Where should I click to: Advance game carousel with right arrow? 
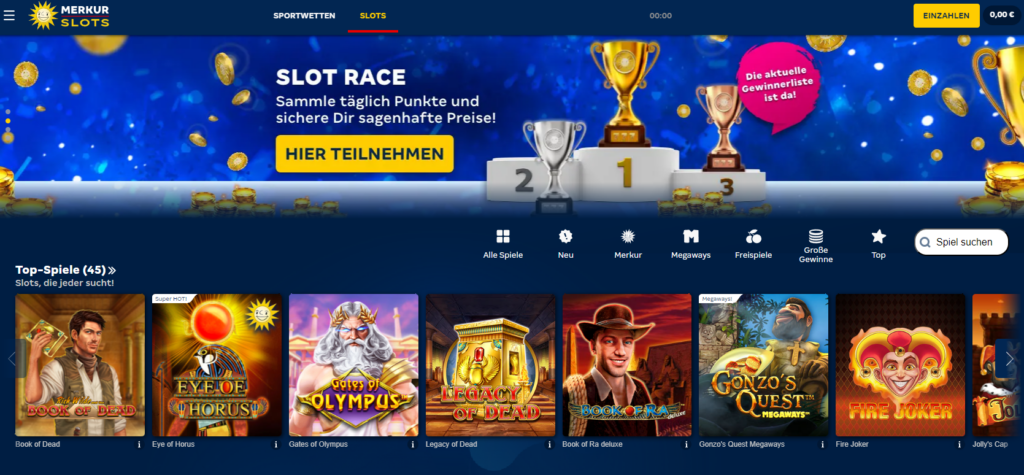tap(1010, 359)
